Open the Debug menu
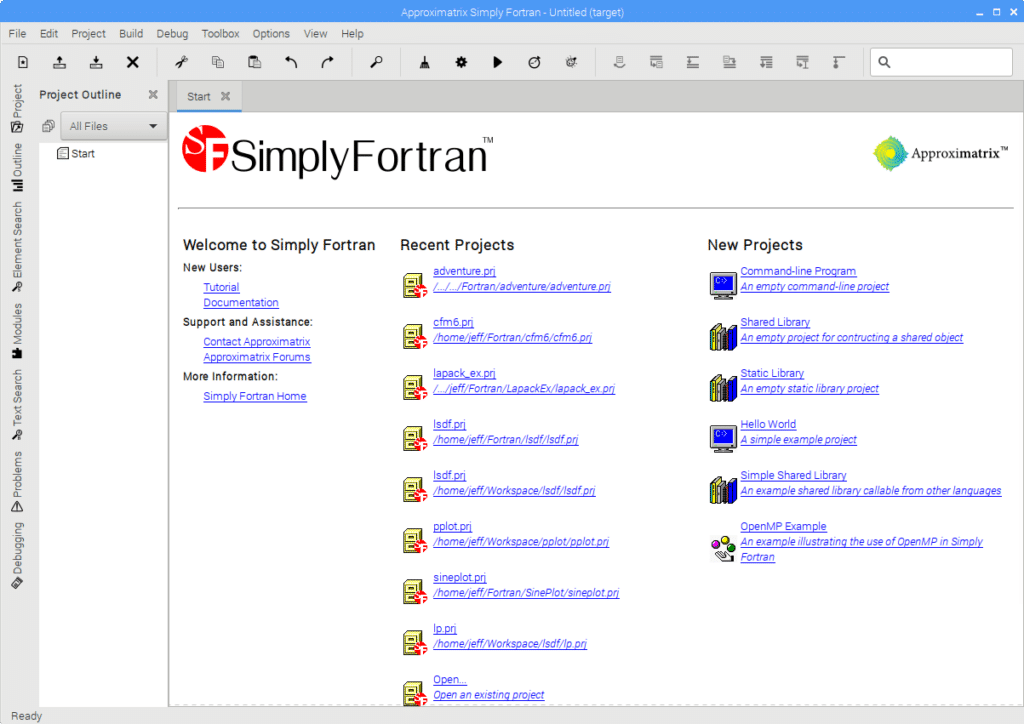Screen dimensions: 1024x724 (x=172, y=33)
